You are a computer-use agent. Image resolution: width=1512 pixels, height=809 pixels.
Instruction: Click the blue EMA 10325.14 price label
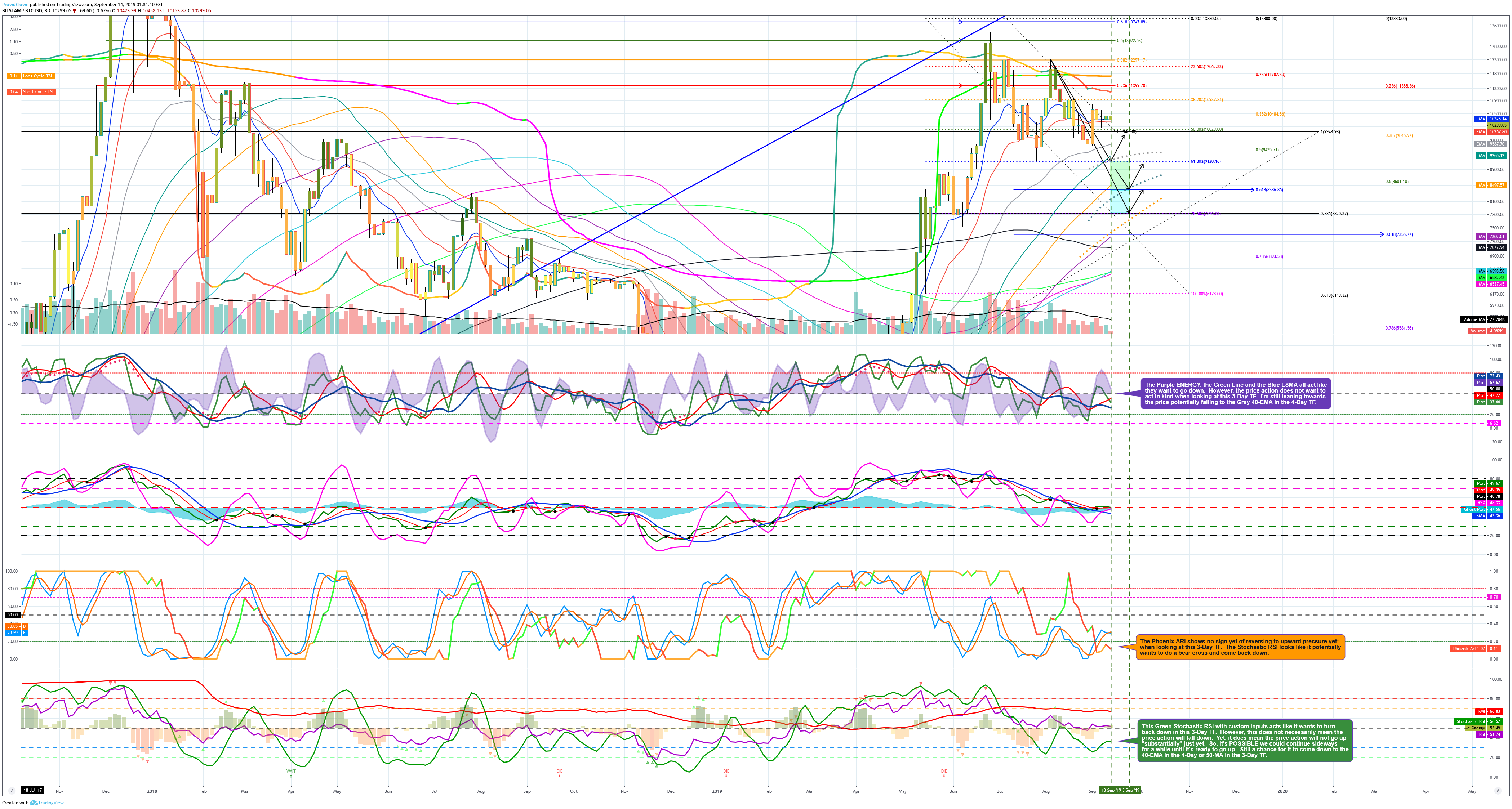tap(1491, 119)
